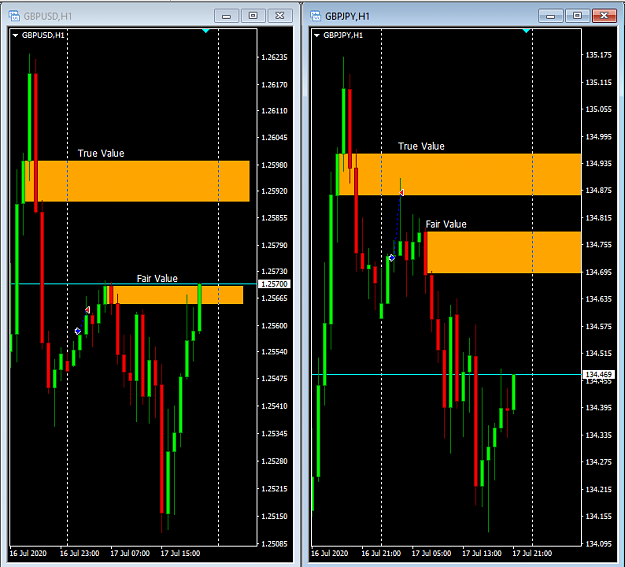Image resolution: width=625 pixels, height=567 pixels.
Task: Close the GBPUSD,H1 chart window
Action: click(x=280, y=16)
